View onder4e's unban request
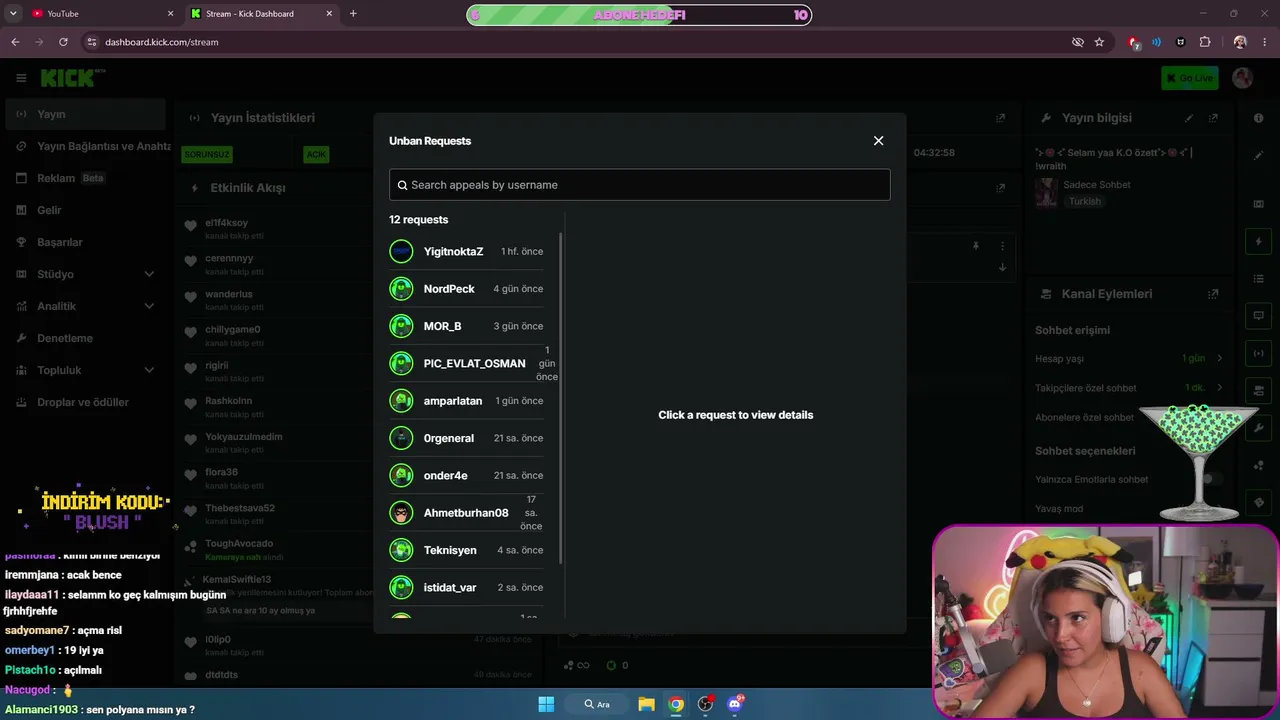 [467, 475]
